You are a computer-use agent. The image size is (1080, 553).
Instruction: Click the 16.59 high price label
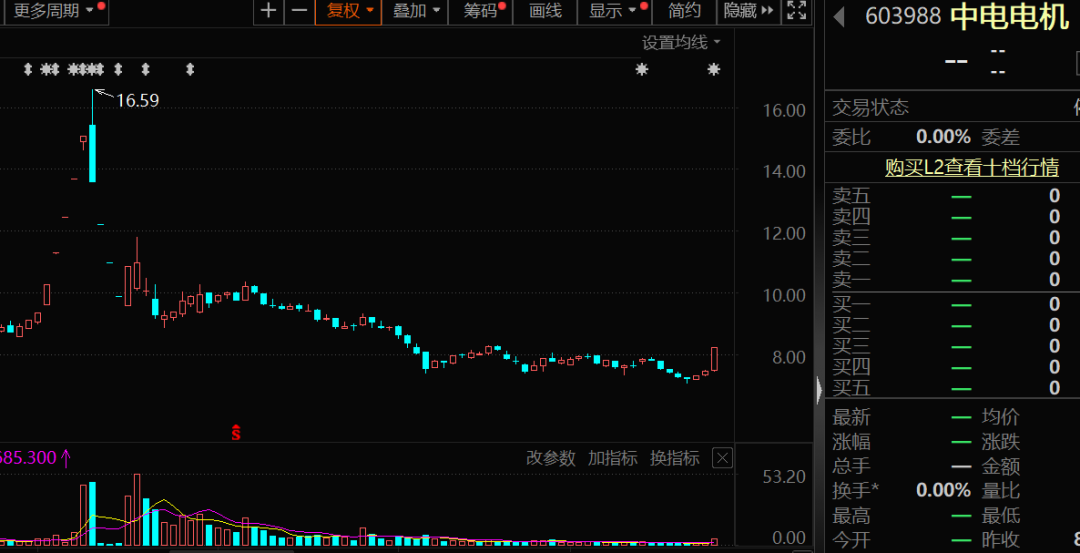(137, 100)
